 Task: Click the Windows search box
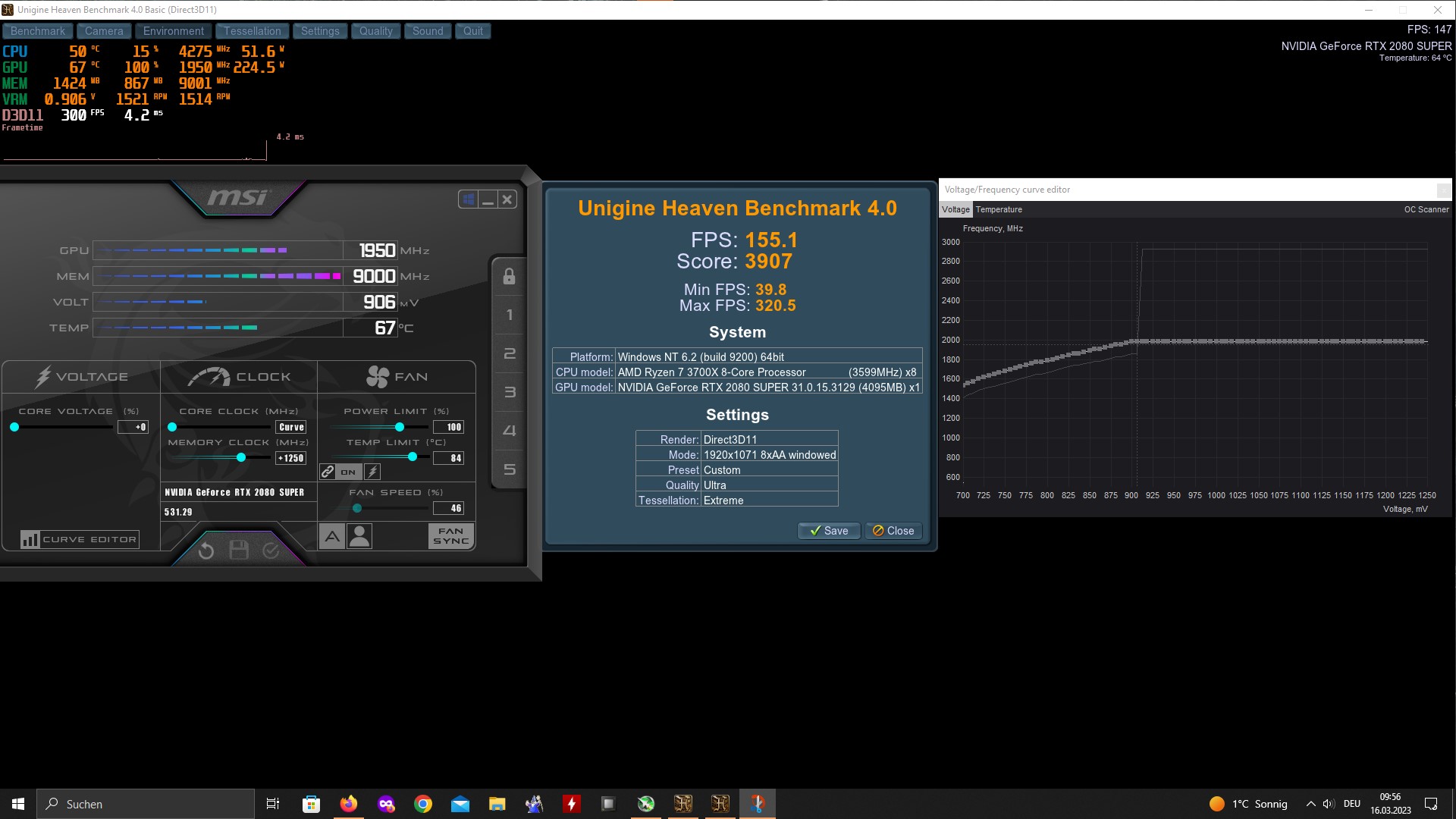pos(146,804)
